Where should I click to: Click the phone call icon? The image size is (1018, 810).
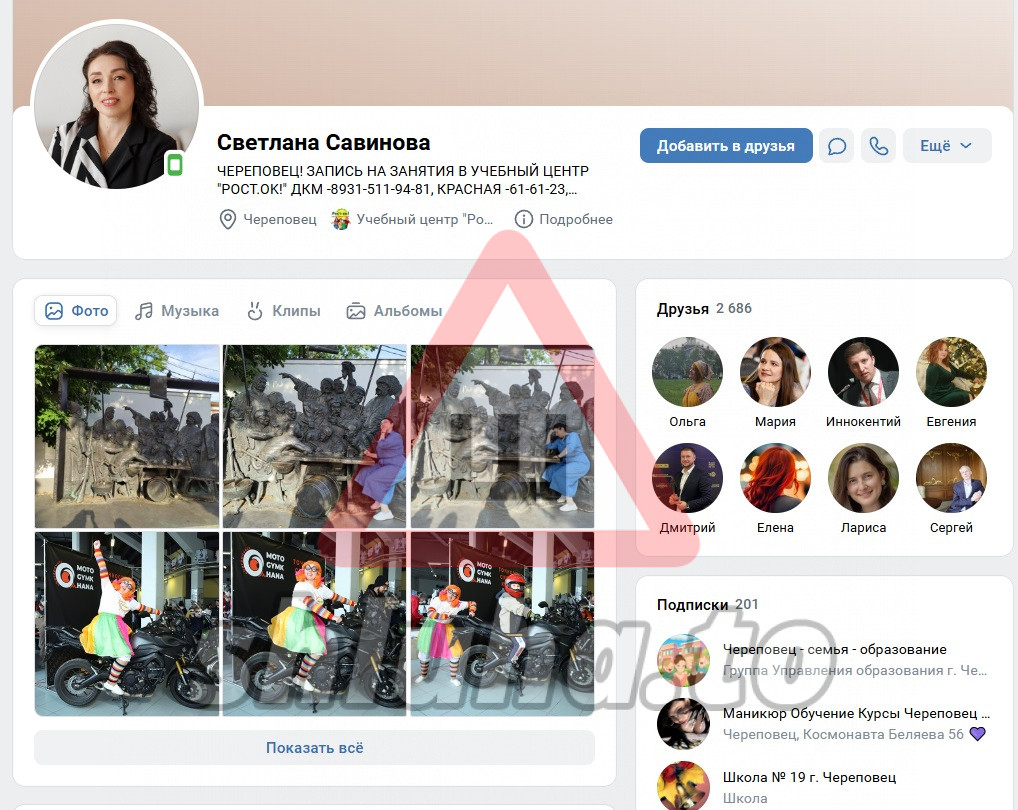click(878, 146)
